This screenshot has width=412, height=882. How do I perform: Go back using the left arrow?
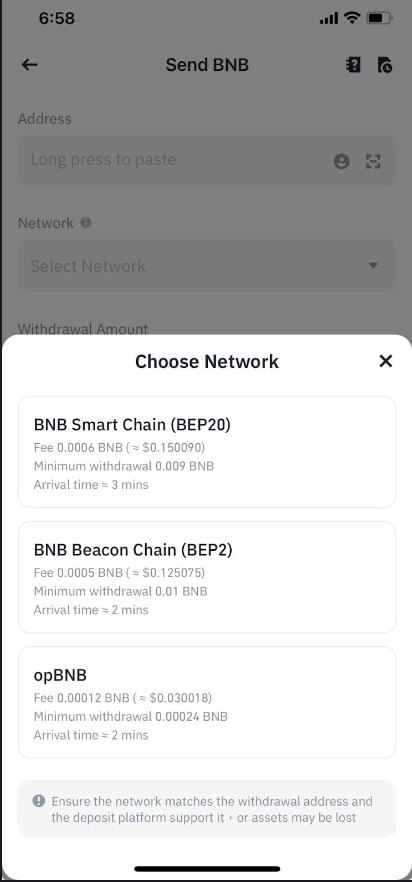coord(29,65)
